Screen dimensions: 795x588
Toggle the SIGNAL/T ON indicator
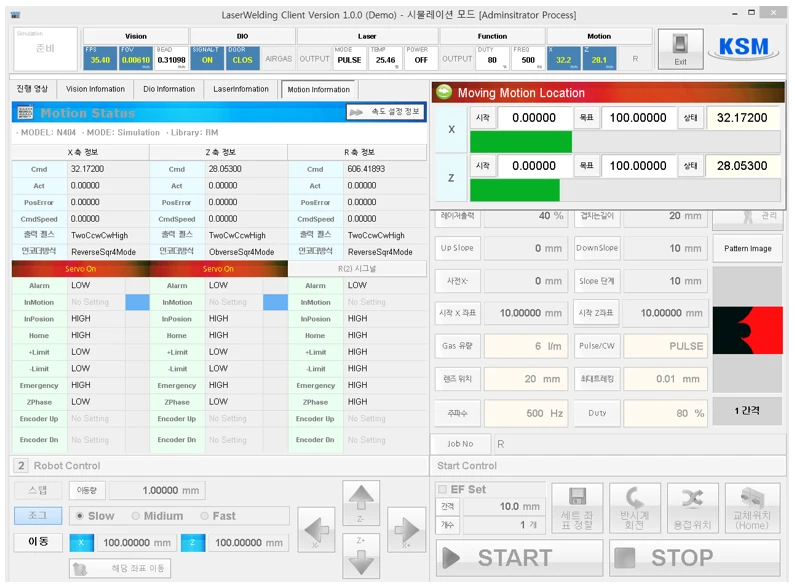(207, 57)
